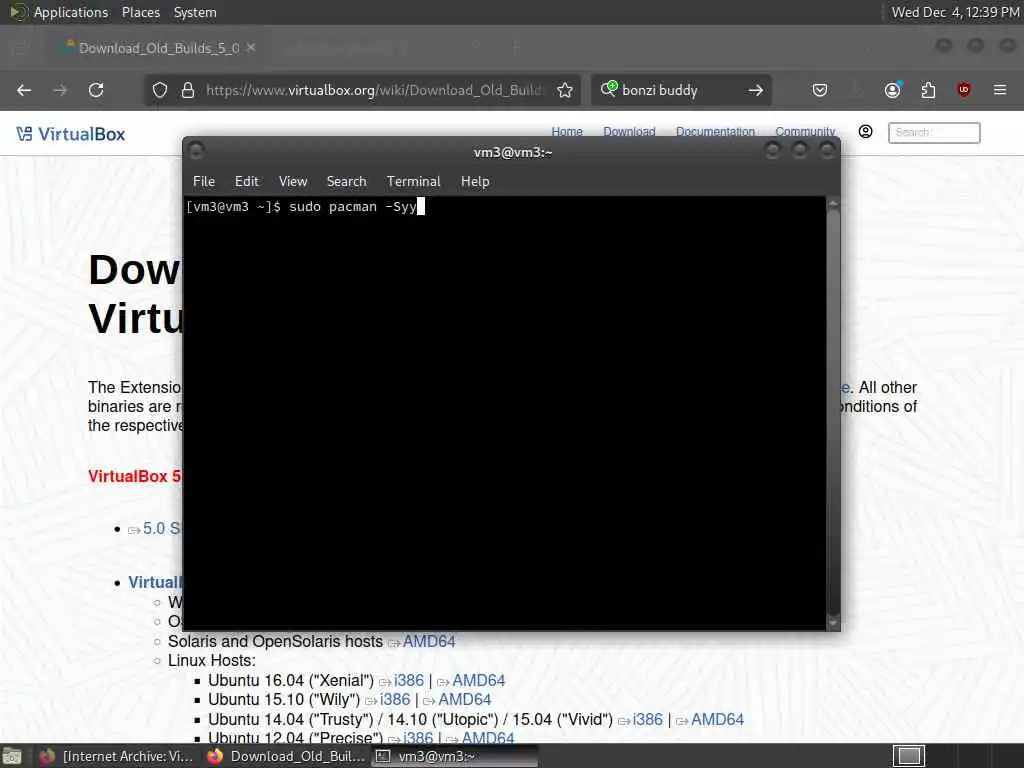Screen dimensions: 1024x768
Task: Click the VirtualBox logo
Action: click(x=71, y=134)
